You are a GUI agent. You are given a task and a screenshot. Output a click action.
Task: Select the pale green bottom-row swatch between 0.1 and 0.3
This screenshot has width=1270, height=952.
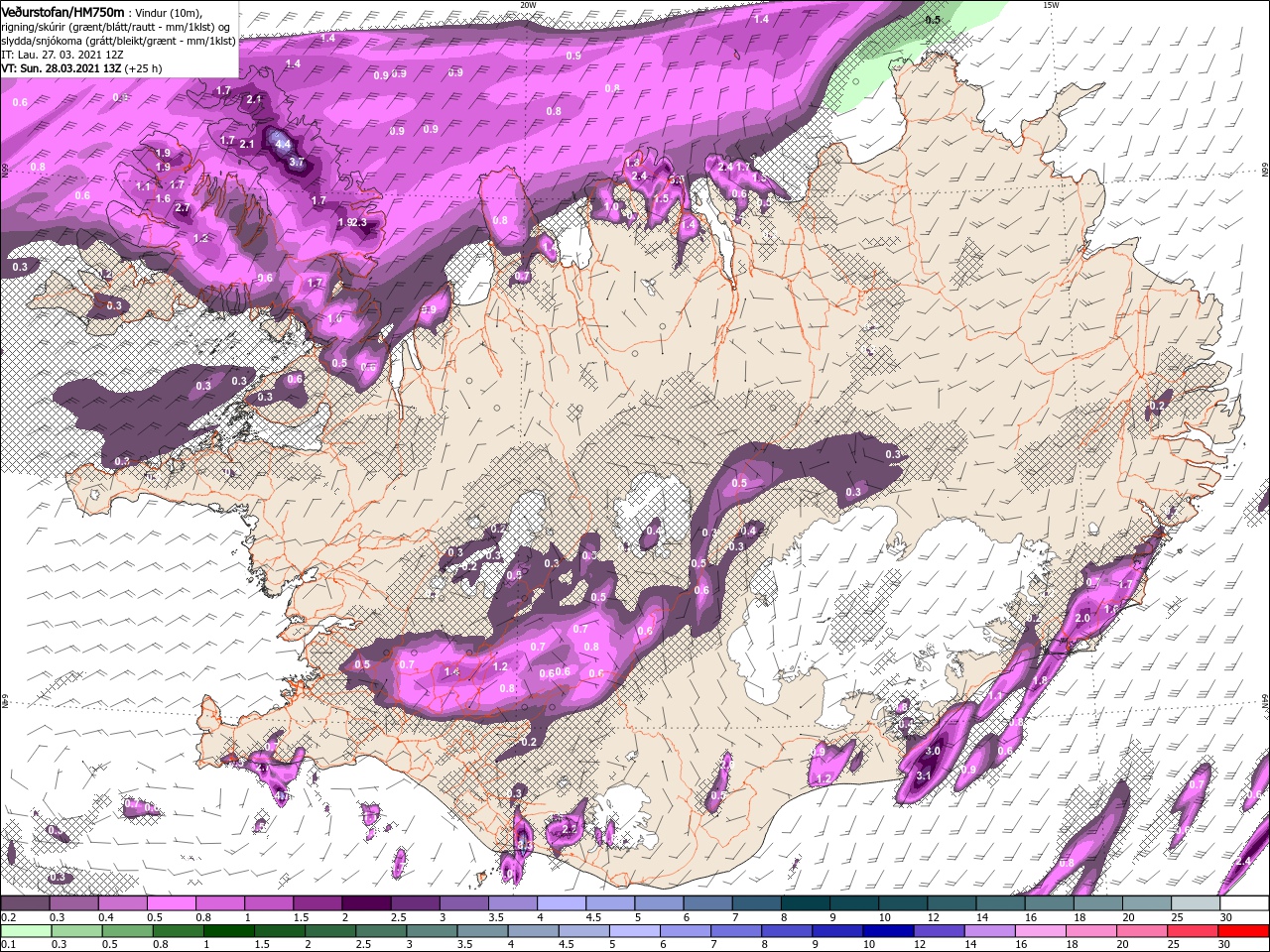25,931
